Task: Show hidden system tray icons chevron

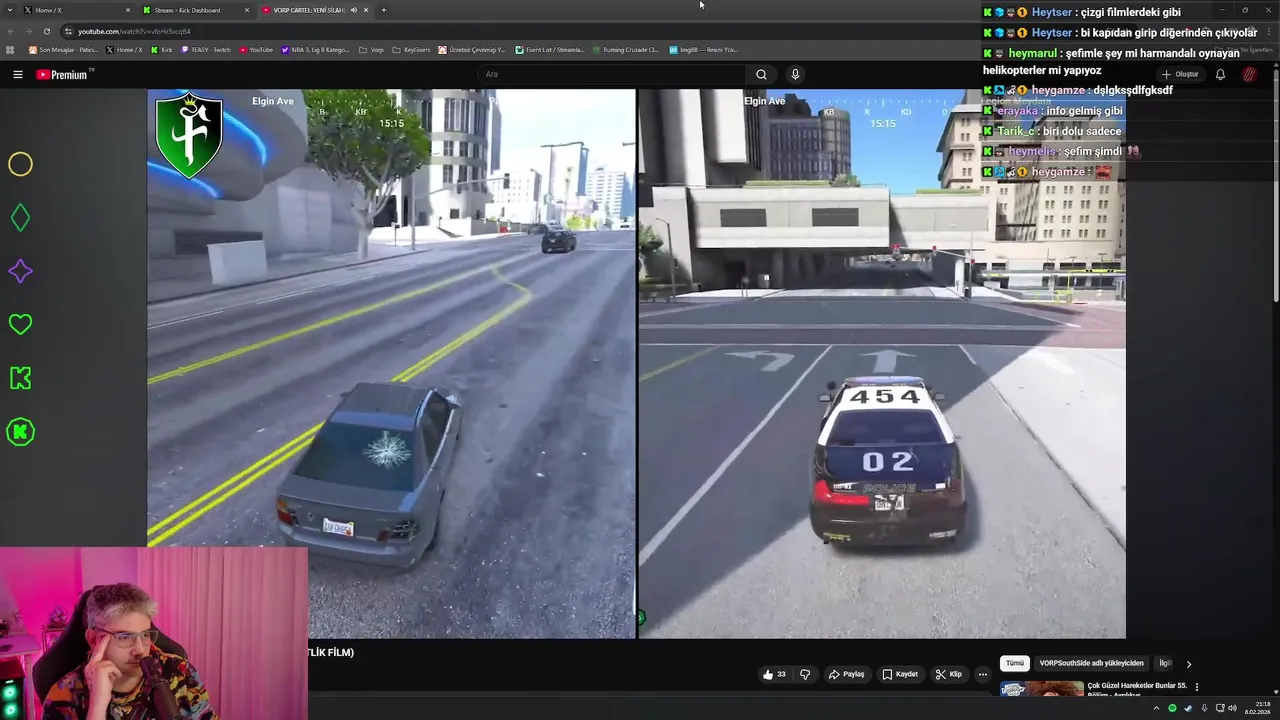Action: click(x=1156, y=708)
